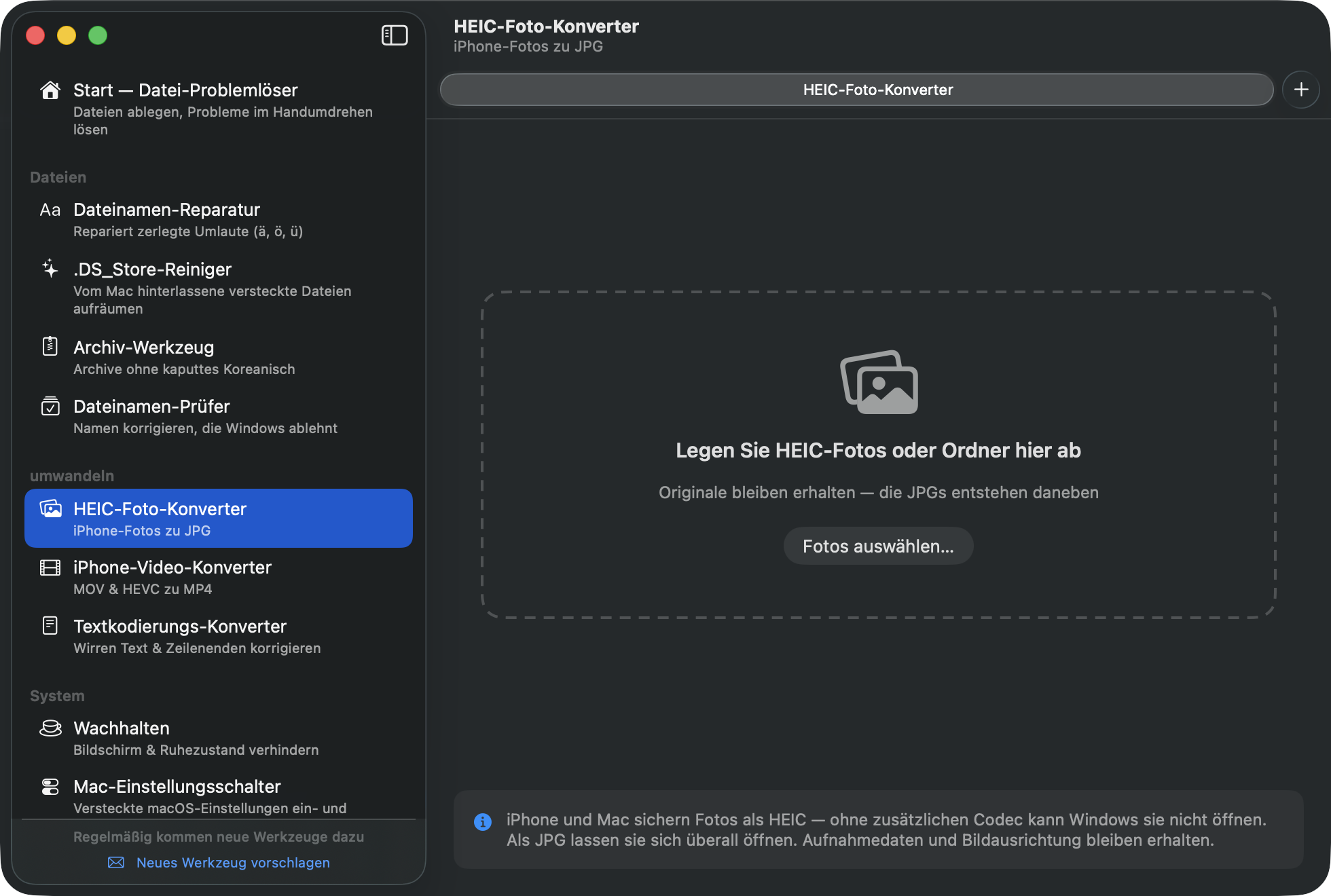Image resolution: width=1331 pixels, height=896 pixels.
Task: Click the coffee cup icon for Wachhalten
Action: tap(50, 728)
